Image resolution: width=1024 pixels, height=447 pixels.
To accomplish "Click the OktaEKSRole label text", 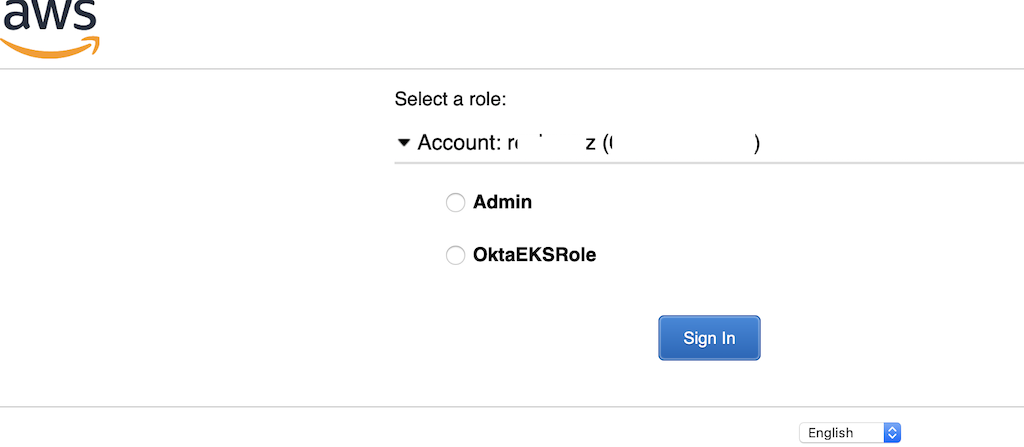I will click(534, 255).
